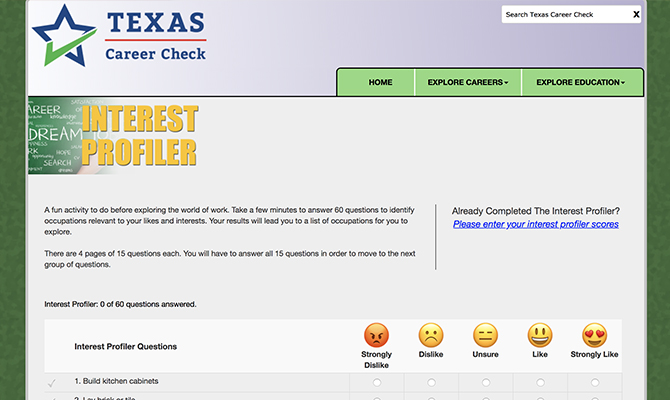Select Strongly Like for Build kitchen cabinets

[x=595, y=382]
